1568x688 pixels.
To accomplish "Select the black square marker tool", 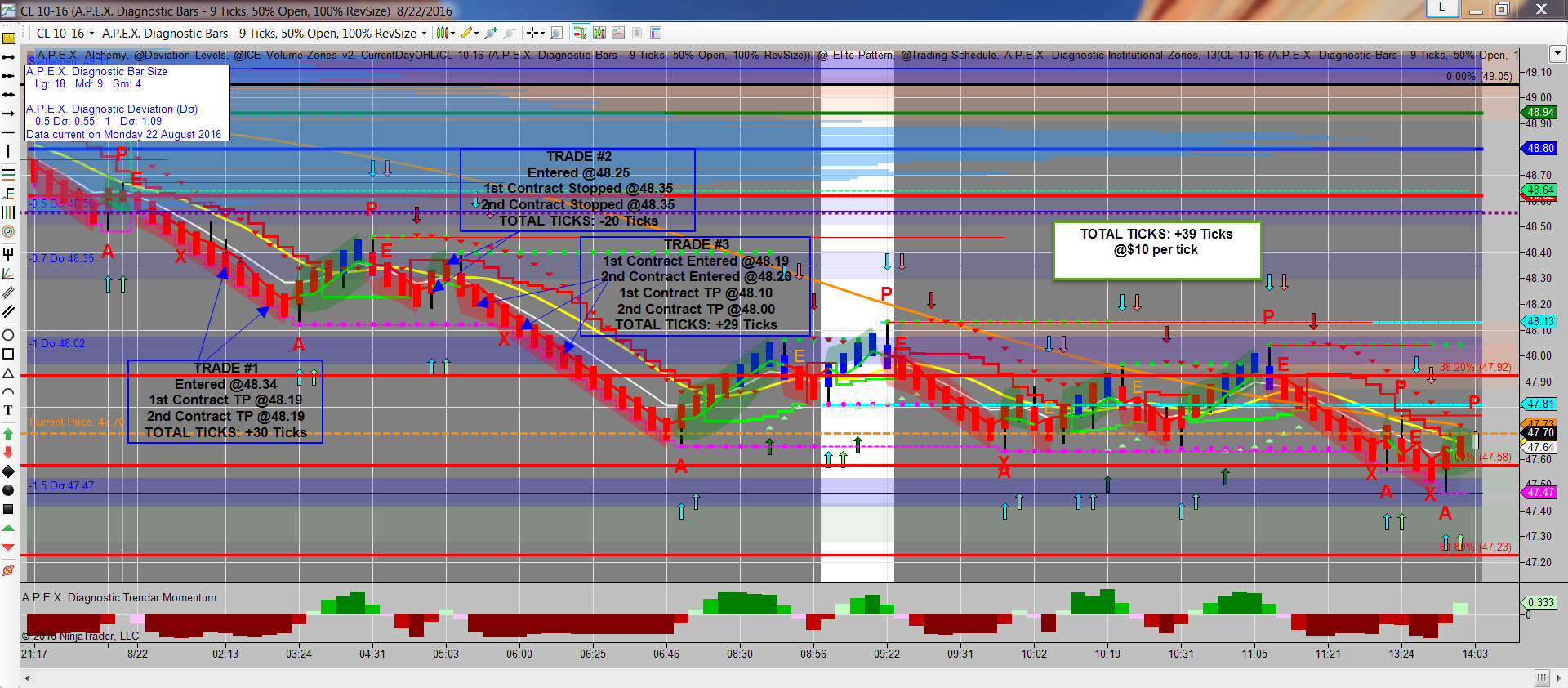I will [8, 509].
